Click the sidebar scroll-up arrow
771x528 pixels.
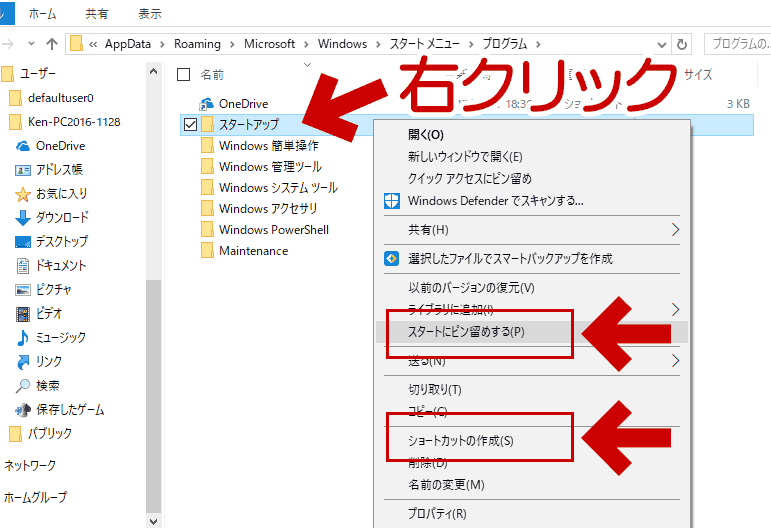(153, 72)
